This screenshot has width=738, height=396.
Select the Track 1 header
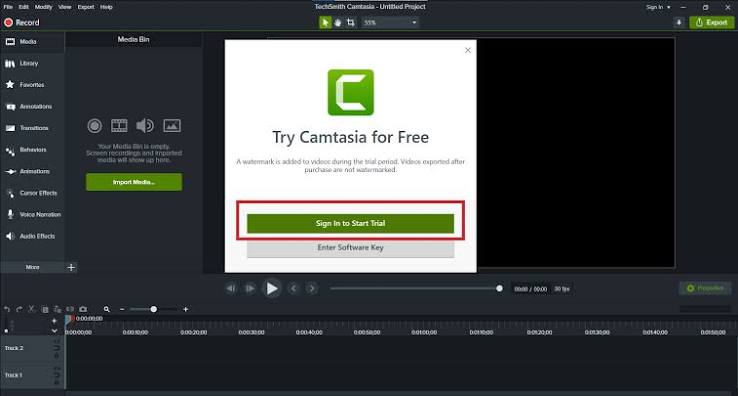(32, 375)
